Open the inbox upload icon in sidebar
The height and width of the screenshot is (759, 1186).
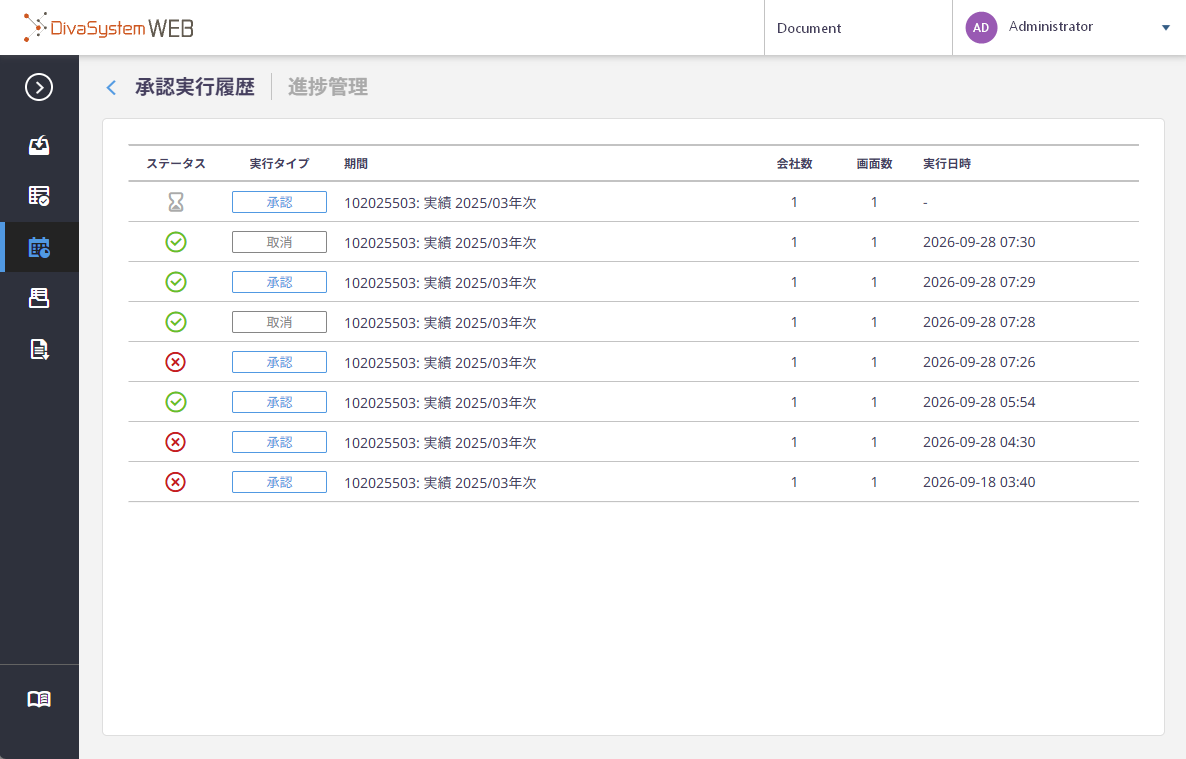tap(39, 145)
